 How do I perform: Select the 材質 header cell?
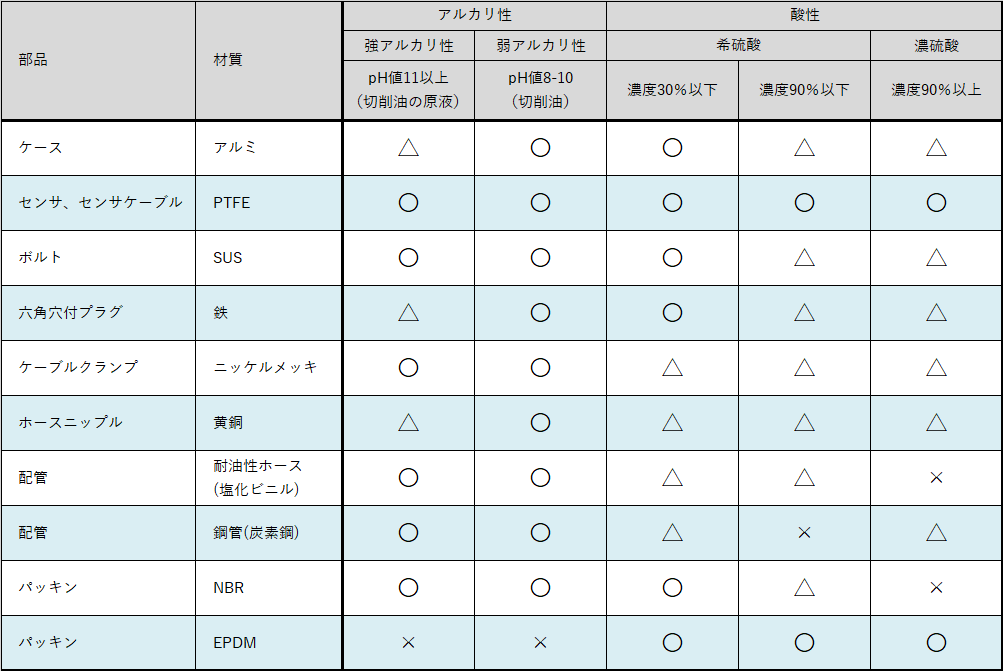(x=269, y=60)
